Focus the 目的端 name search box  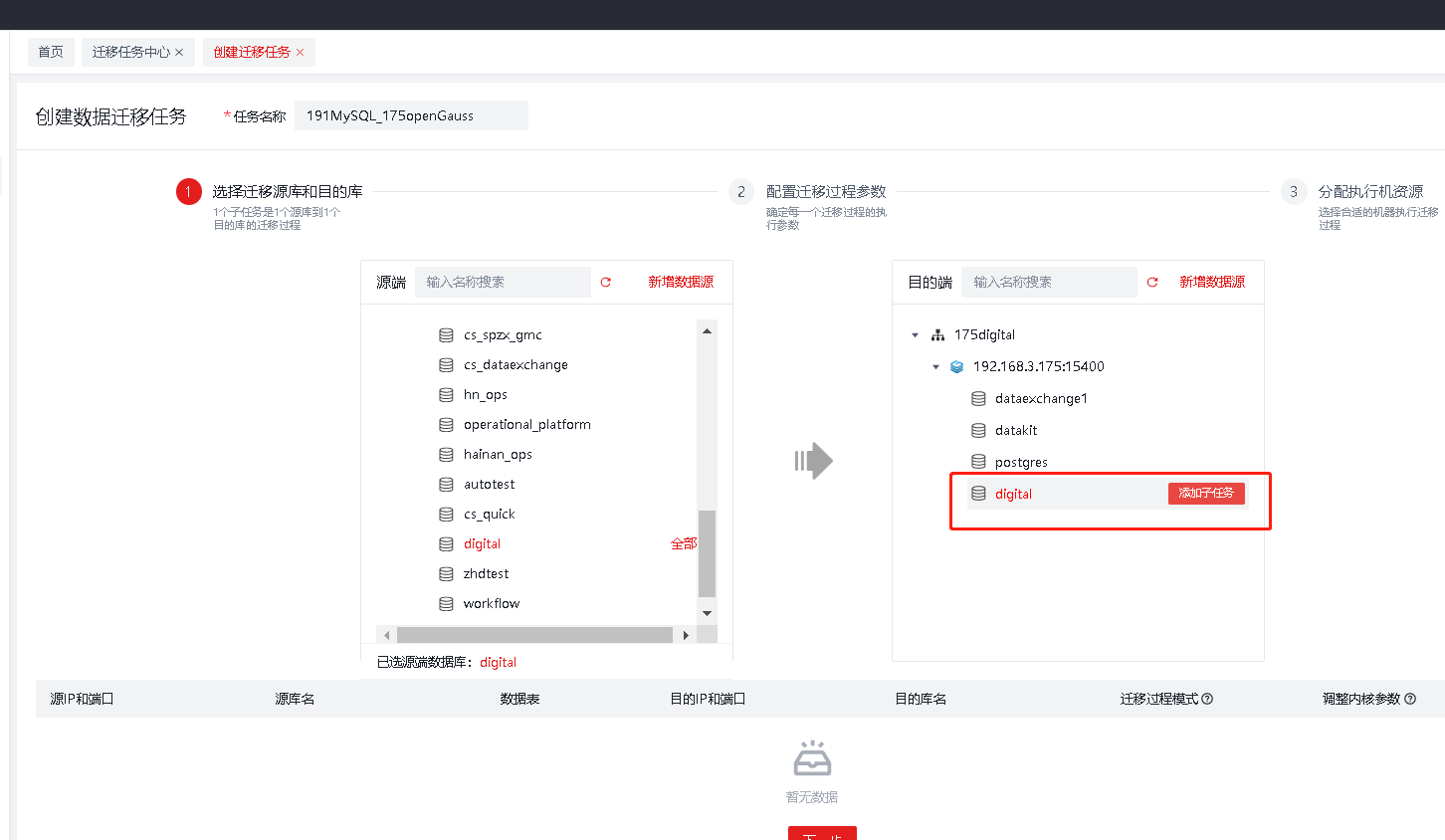coord(1049,283)
